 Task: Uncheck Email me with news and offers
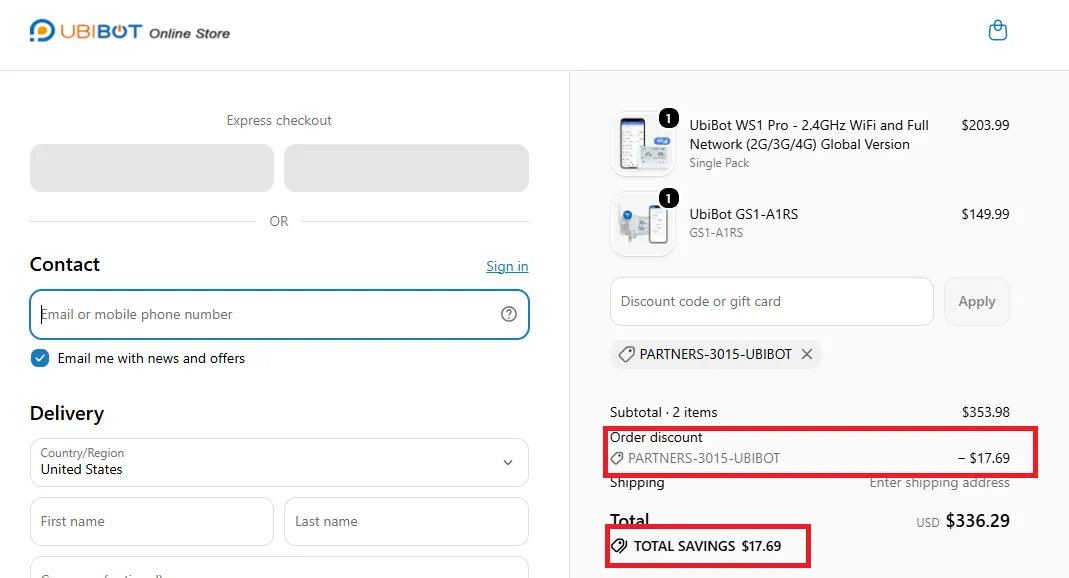pos(40,359)
